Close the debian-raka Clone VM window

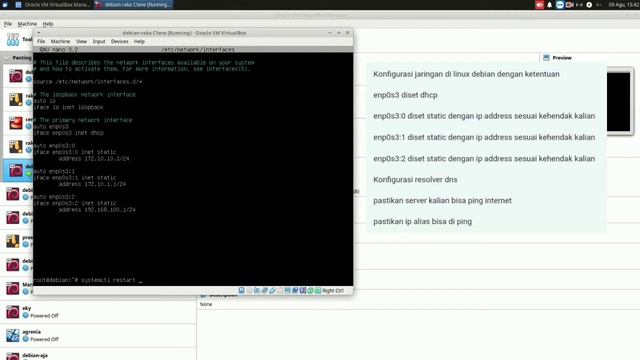(x=348, y=33)
